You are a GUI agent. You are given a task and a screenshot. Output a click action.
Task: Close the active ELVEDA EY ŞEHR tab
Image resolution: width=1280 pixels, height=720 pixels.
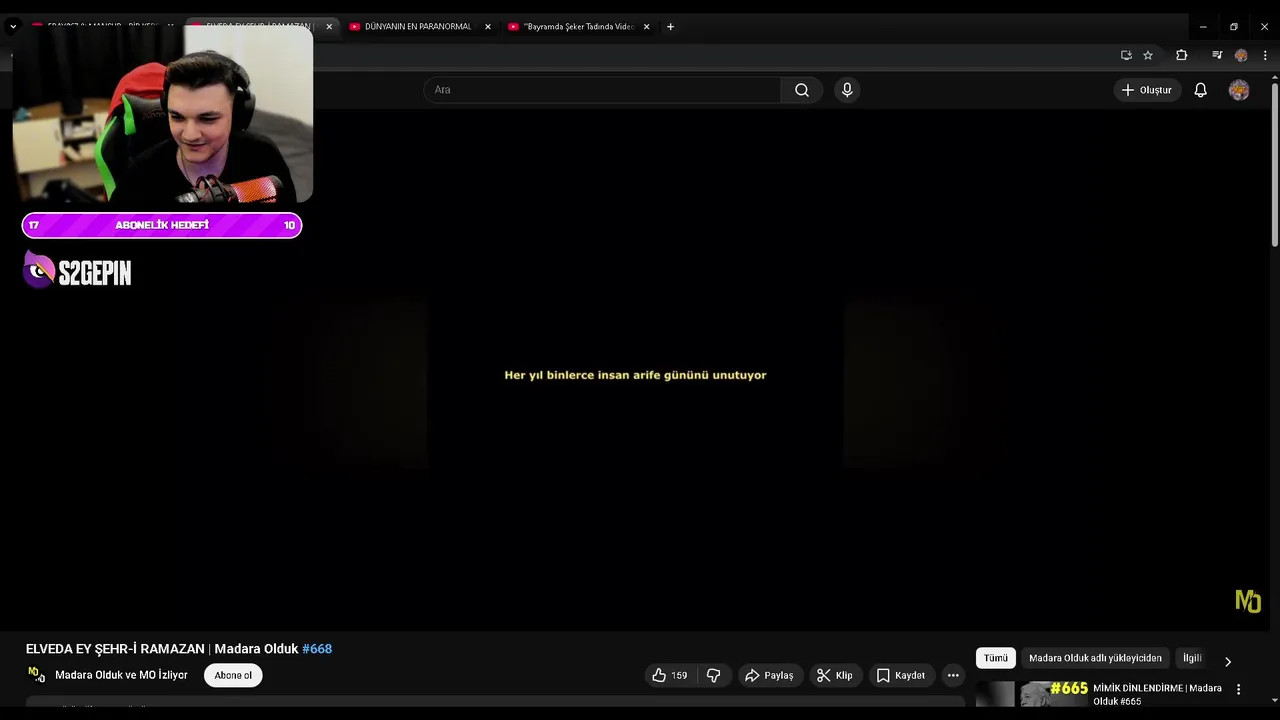329,27
